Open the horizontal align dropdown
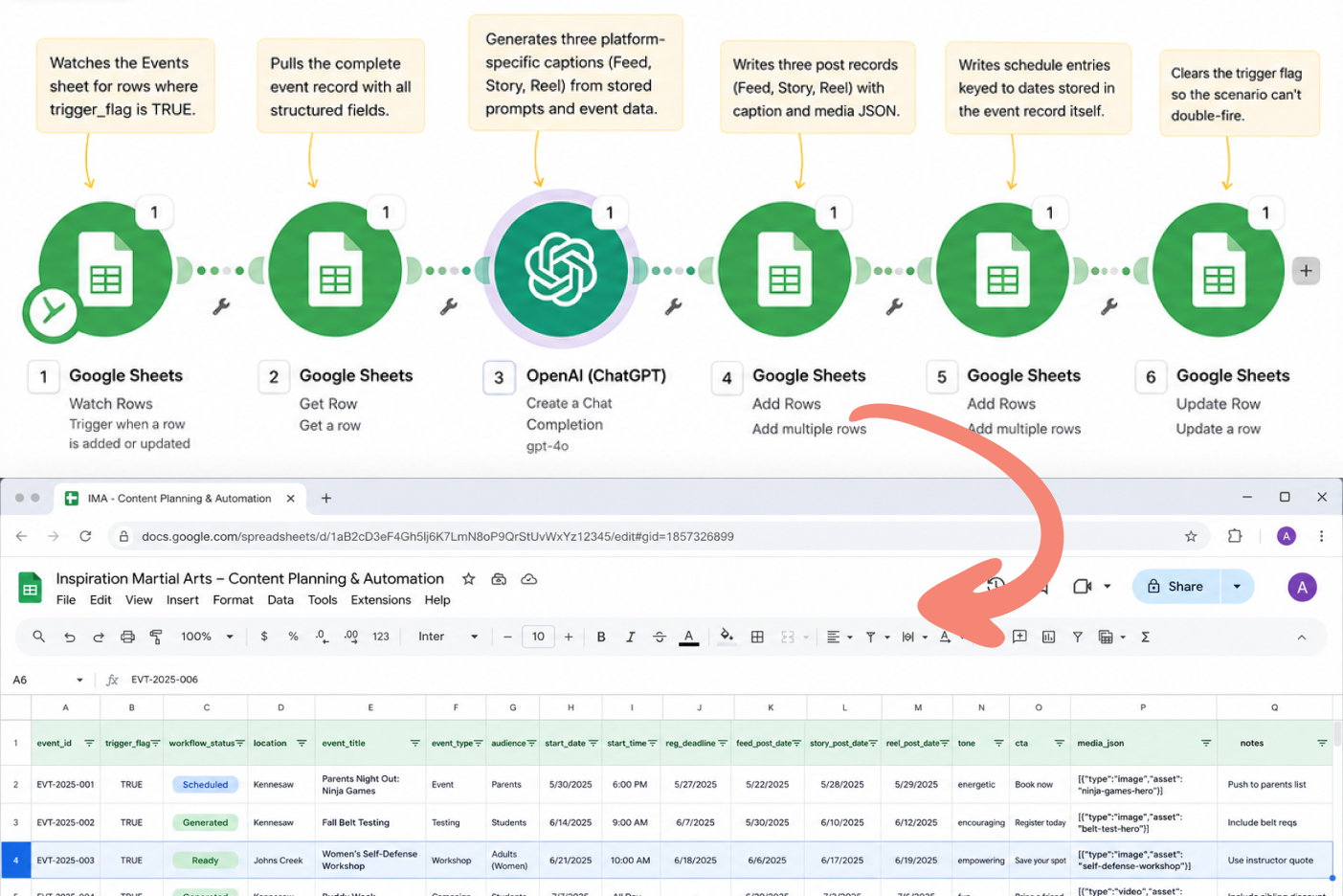This screenshot has height=896, width=1343. tap(839, 637)
